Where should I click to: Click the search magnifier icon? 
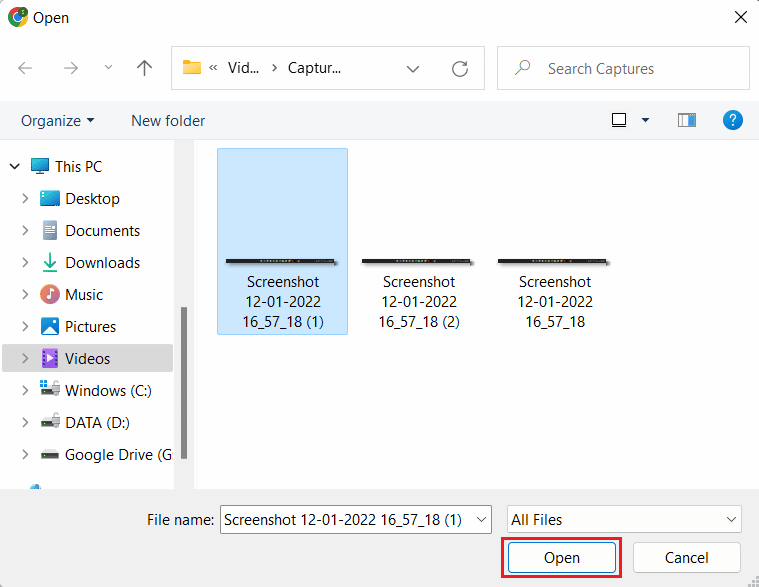coord(522,68)
